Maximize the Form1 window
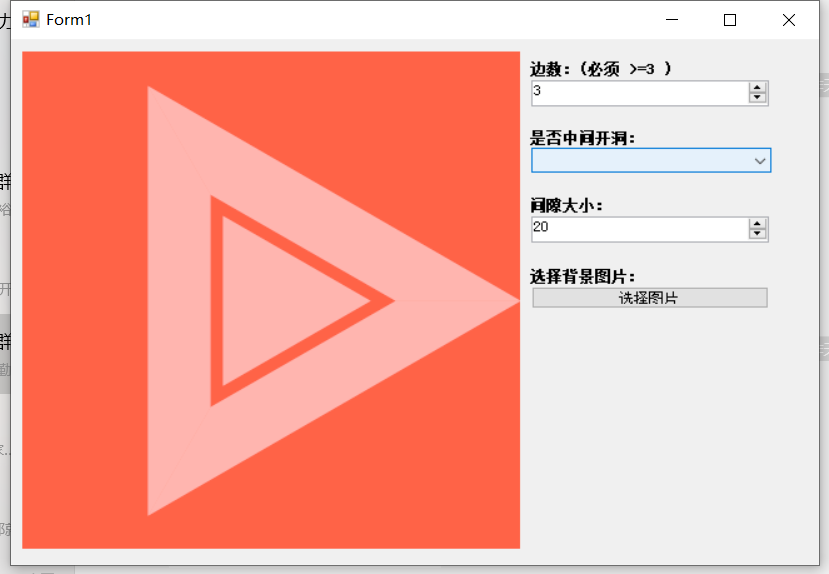This screenshot has height=574, width=829. (x=730, y=20)
